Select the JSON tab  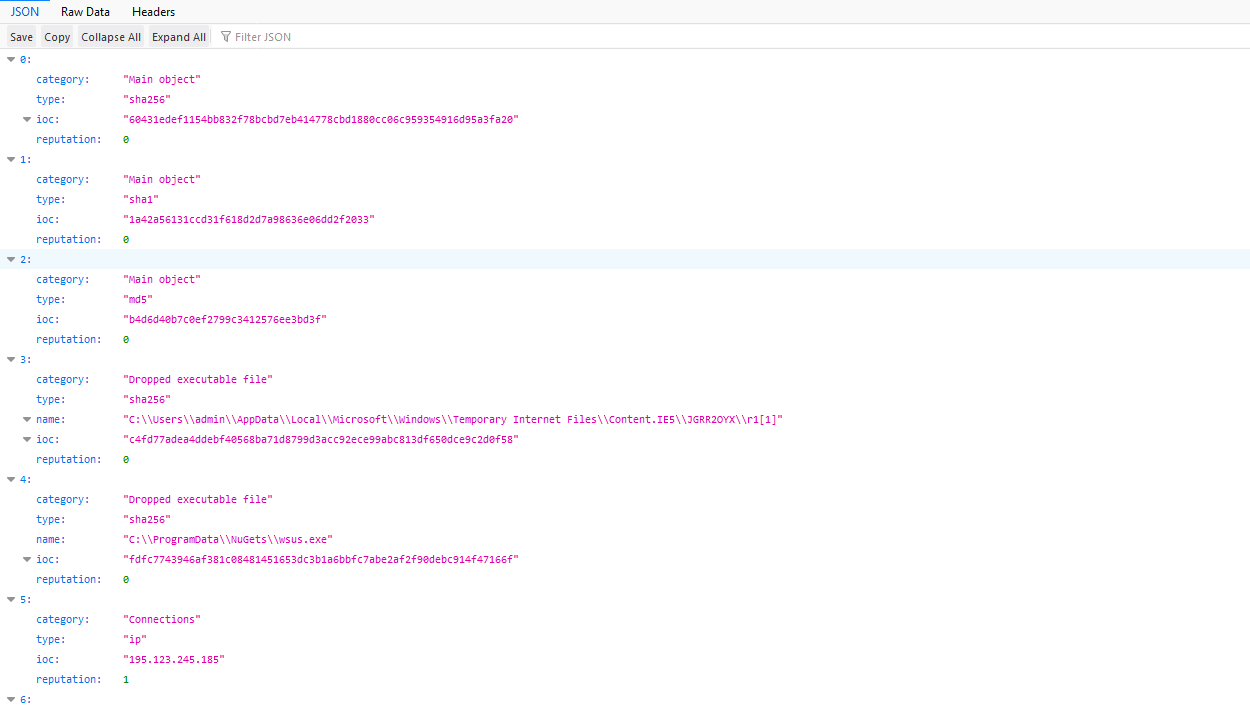(x=25, y=12)
